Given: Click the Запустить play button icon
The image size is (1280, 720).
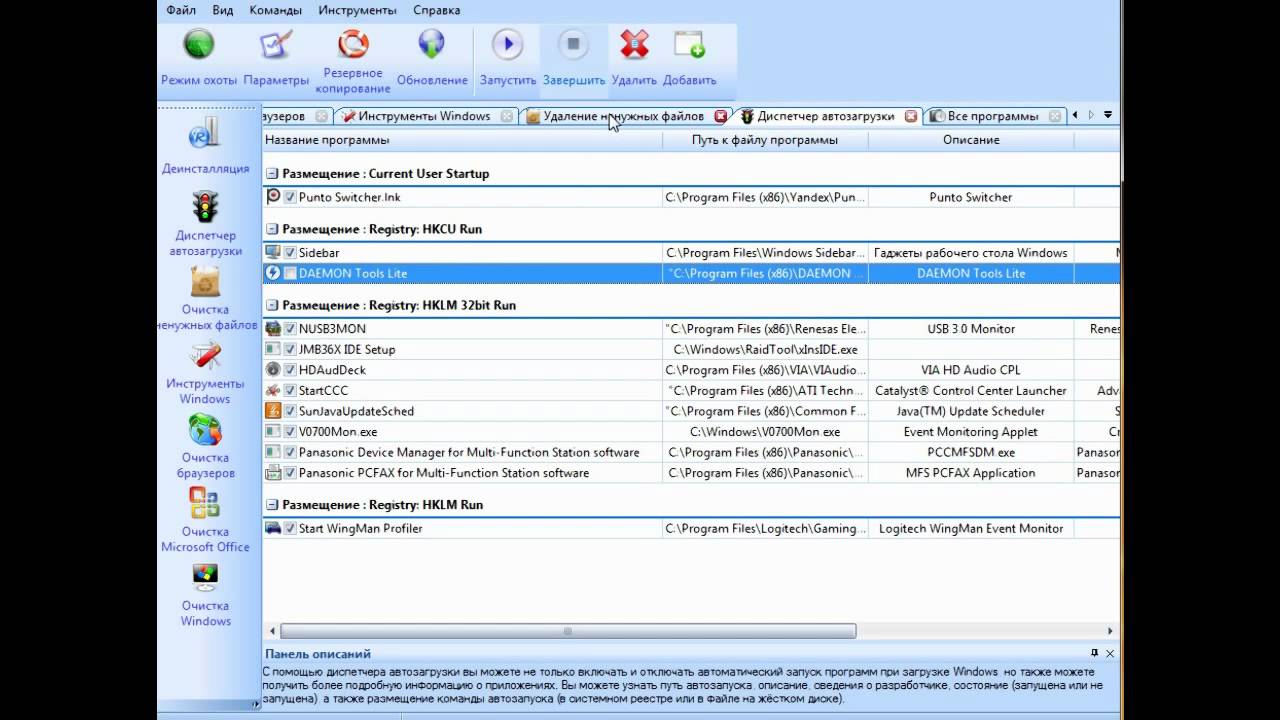Looking at the screenshot, I should coord(507,45).
